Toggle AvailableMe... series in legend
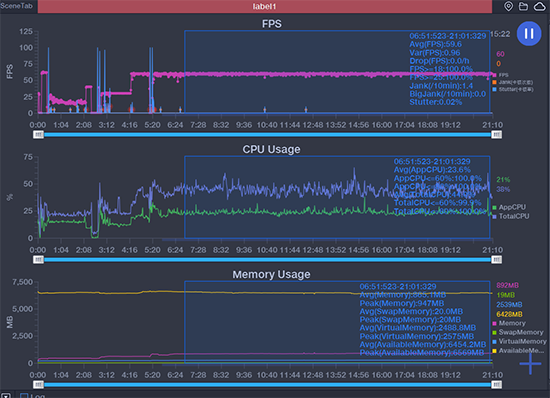This screenshot has width=550, height=398. 518,351
